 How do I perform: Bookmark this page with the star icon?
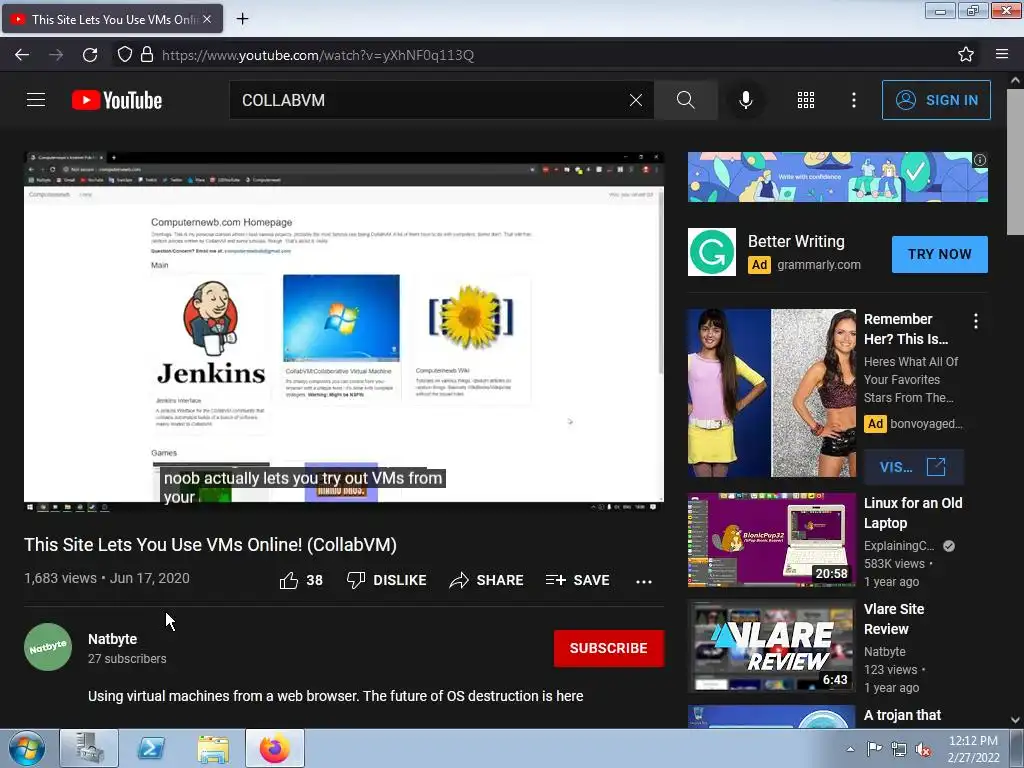coord(966,54)
